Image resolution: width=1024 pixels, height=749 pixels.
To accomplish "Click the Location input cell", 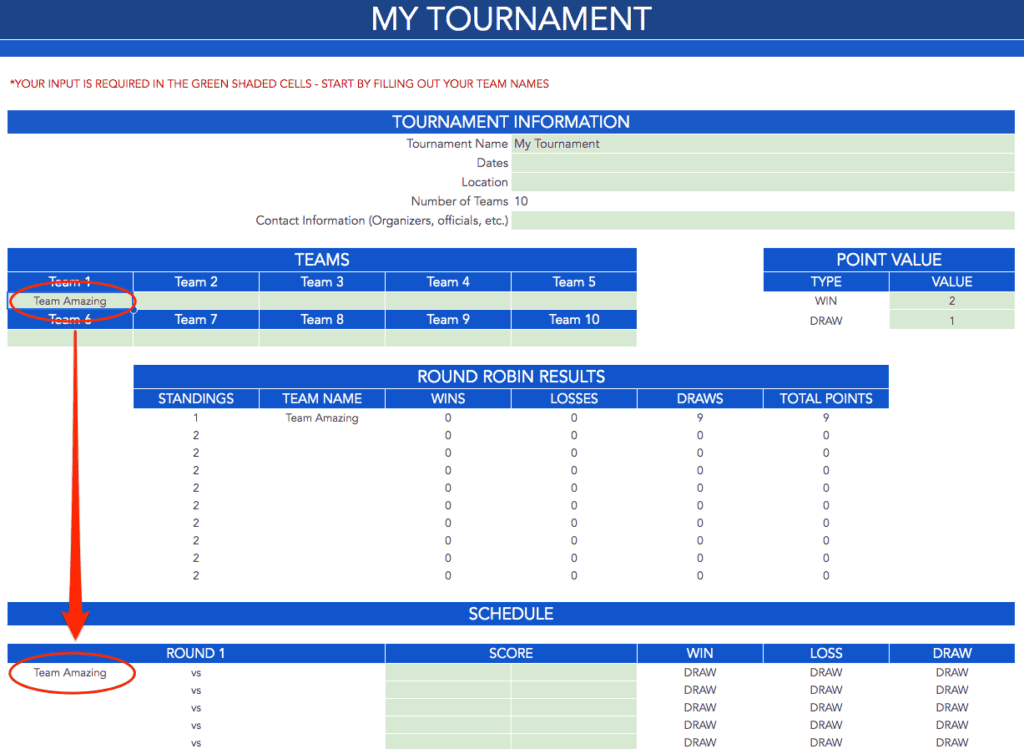I will click(760, 182).
